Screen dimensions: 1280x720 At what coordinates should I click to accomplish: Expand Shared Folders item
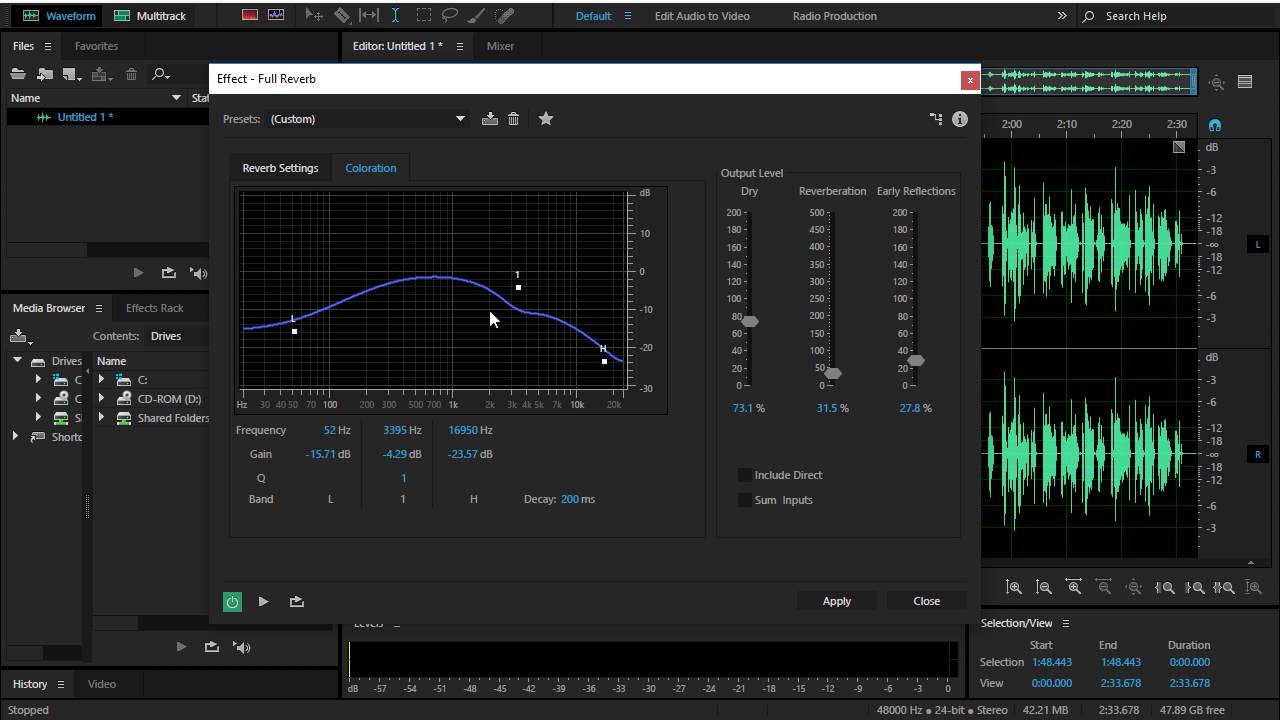[101, 418]
